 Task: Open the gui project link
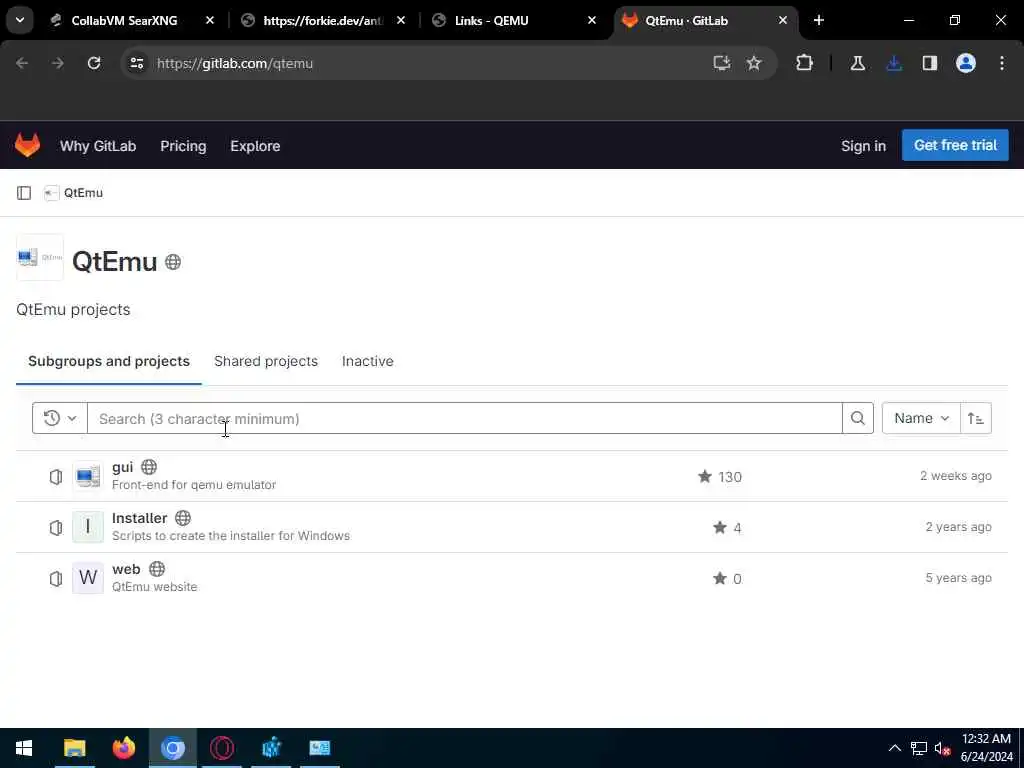click(x=122, y=467)
